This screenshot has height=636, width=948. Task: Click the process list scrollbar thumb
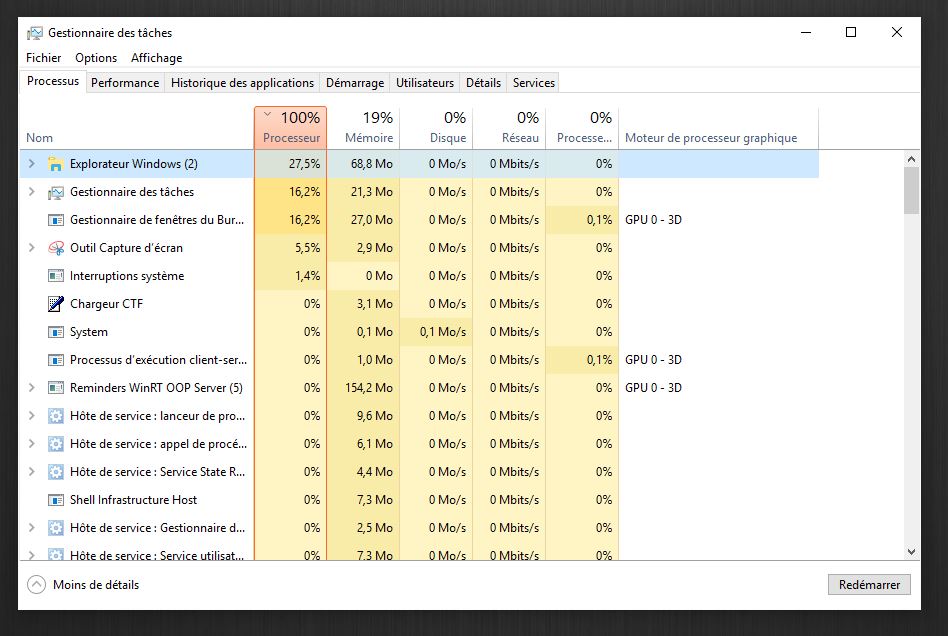pyautogui.click(x=912, y=190)
